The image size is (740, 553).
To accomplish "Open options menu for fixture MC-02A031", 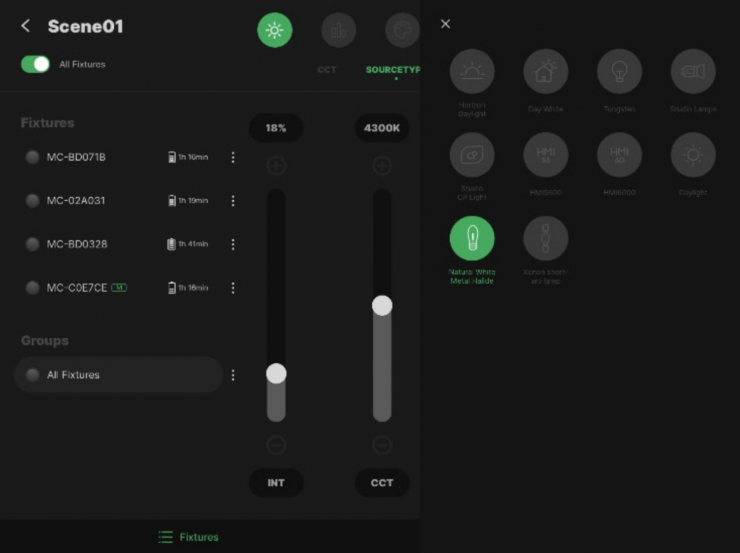I will point(233,201).
